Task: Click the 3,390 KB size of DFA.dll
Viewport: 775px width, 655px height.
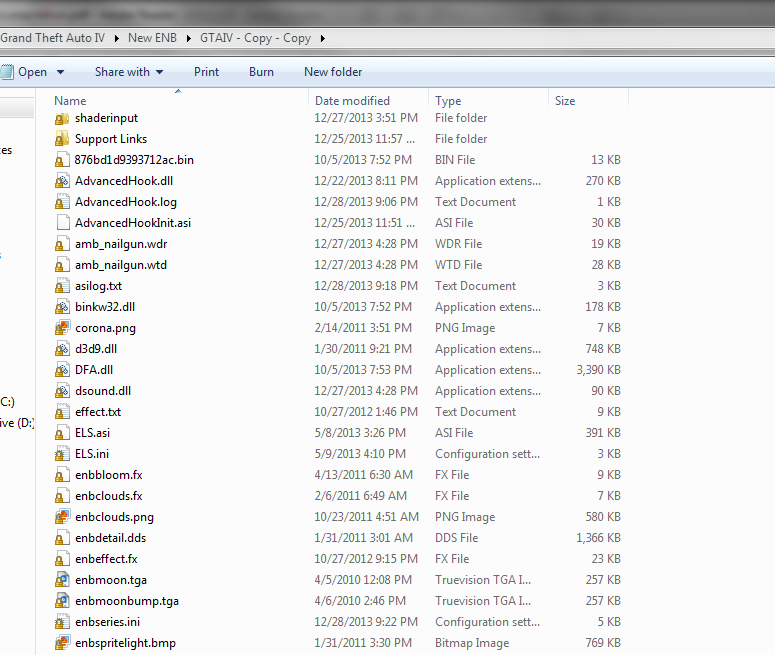Action: [598, 370]
